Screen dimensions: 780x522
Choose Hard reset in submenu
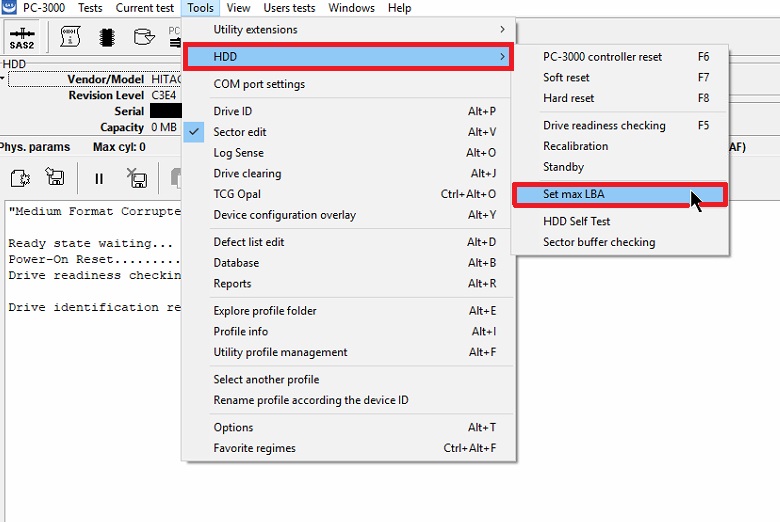(620, 98)
